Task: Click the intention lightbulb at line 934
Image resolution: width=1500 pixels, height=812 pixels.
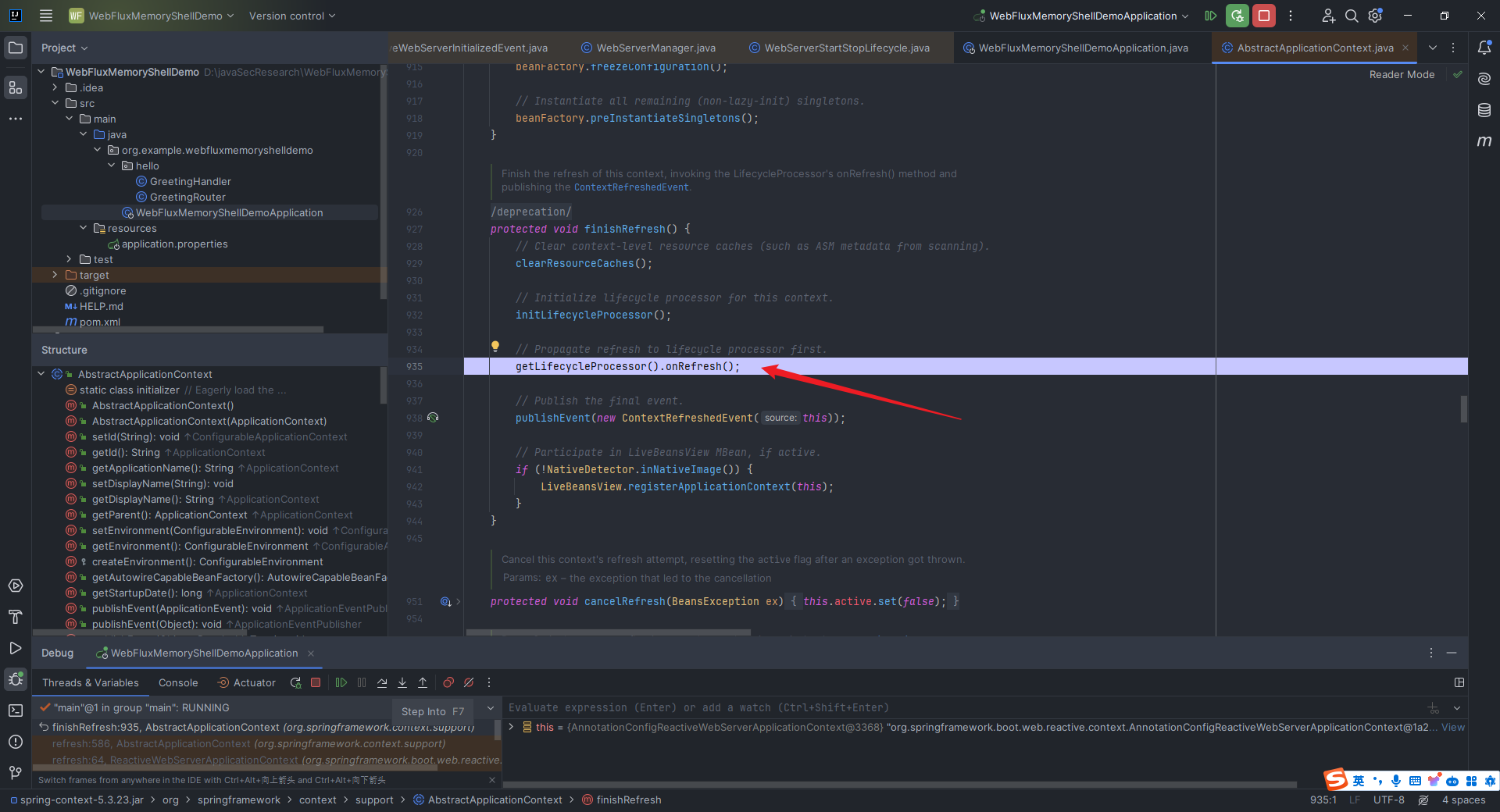Action: point(495,346)
